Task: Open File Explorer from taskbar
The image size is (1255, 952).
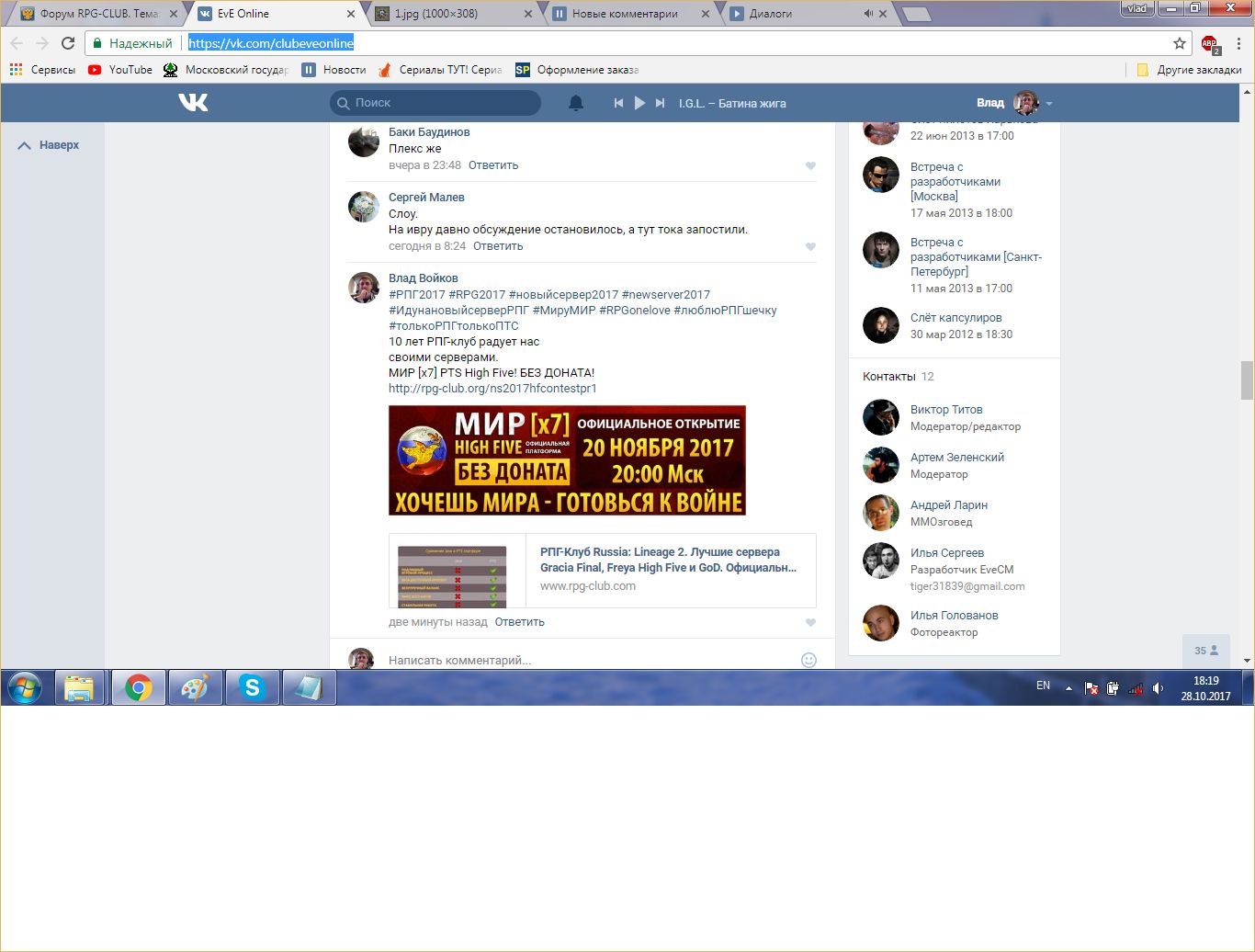Action: pos(79,687)
